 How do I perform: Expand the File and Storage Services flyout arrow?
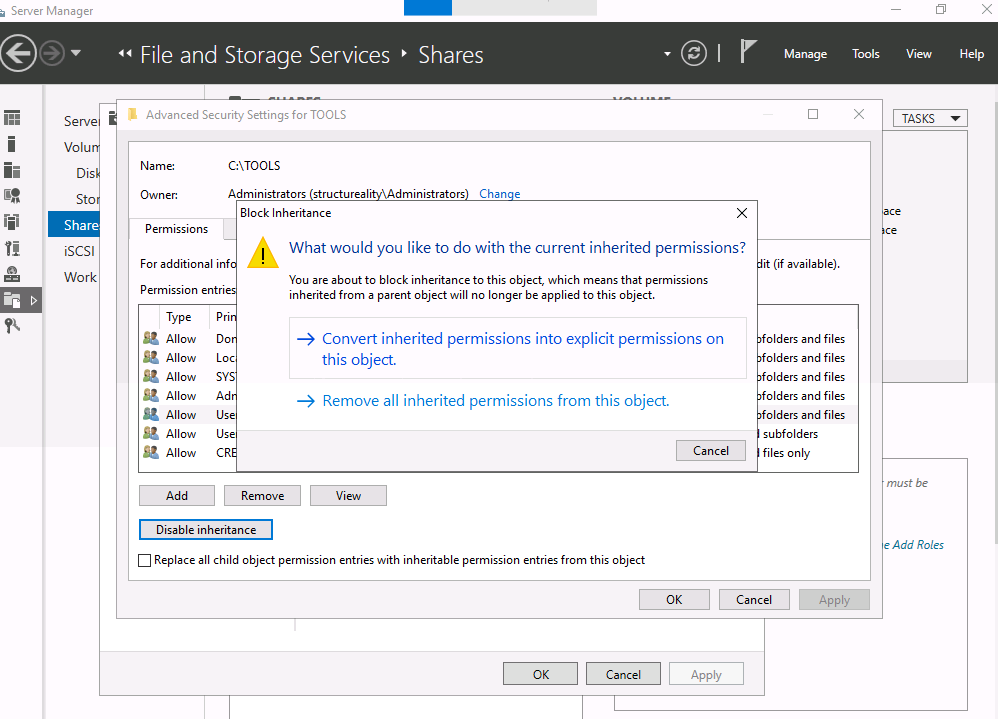tap(34, 300)
